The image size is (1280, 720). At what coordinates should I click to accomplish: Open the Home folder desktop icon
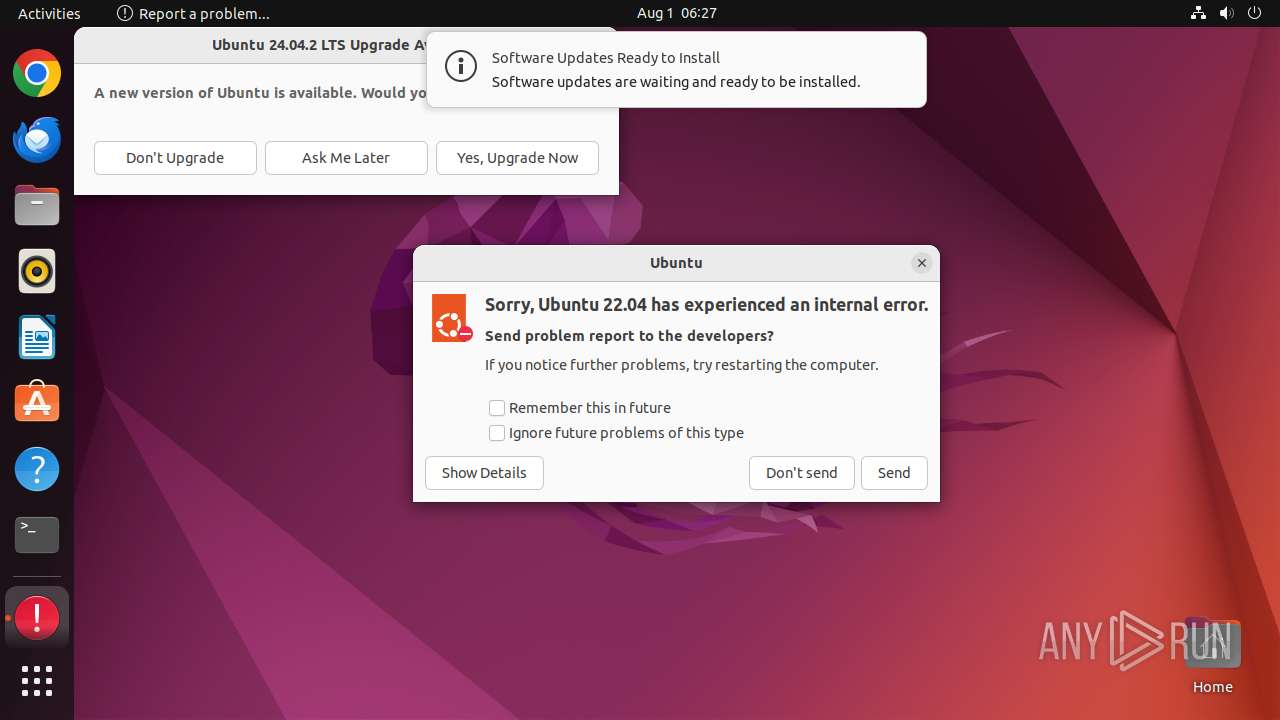tap(1212, 656)
